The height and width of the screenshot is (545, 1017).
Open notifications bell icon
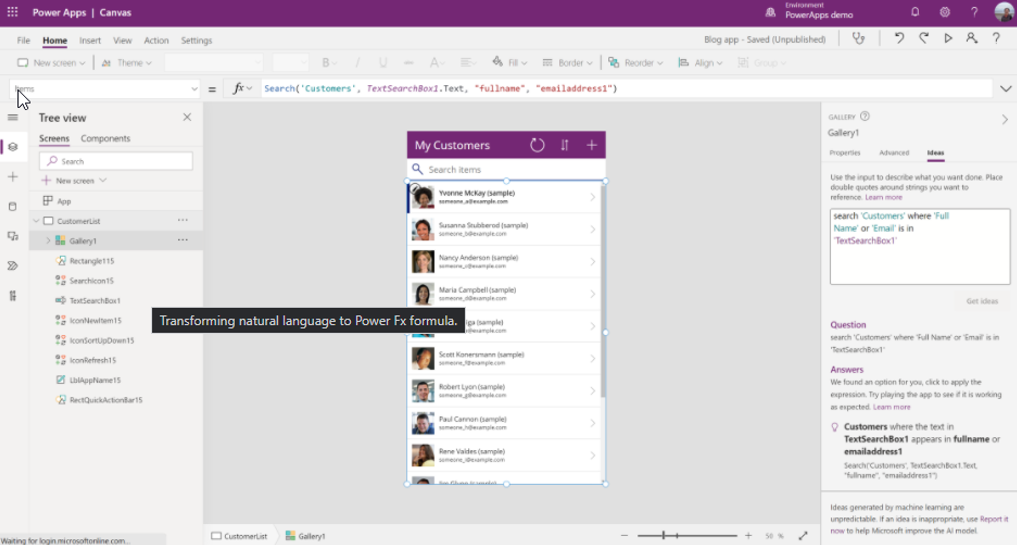915,12
